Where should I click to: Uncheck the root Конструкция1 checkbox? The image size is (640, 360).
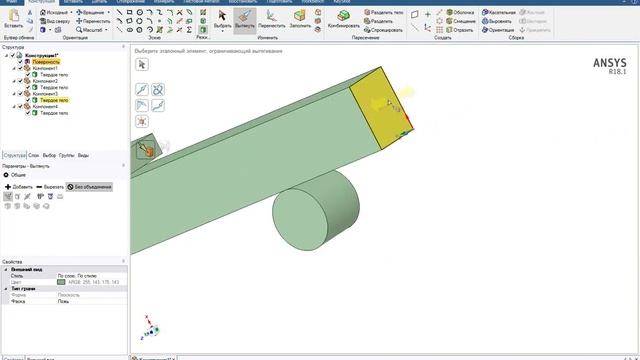(13, 55)
